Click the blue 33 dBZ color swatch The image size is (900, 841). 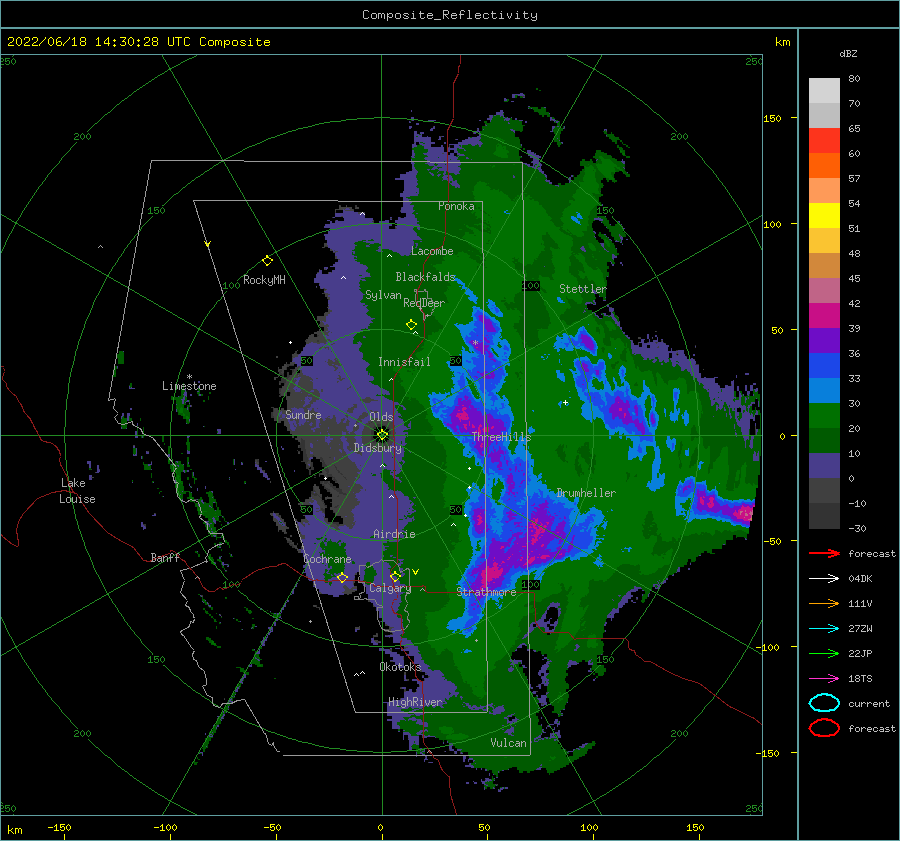click(x=824, y=366)
